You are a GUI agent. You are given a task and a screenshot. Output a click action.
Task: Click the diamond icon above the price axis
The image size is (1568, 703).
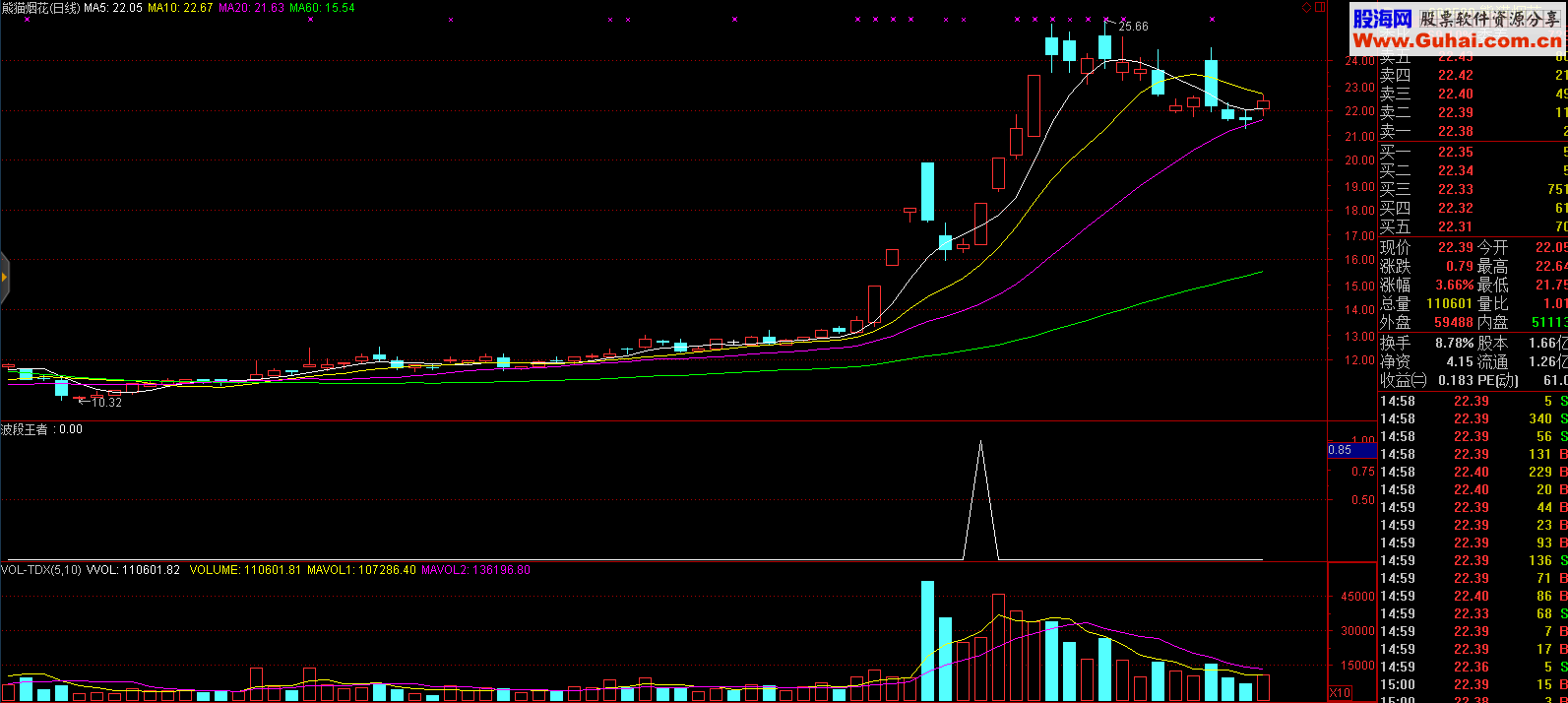[x=1306, y=7]
